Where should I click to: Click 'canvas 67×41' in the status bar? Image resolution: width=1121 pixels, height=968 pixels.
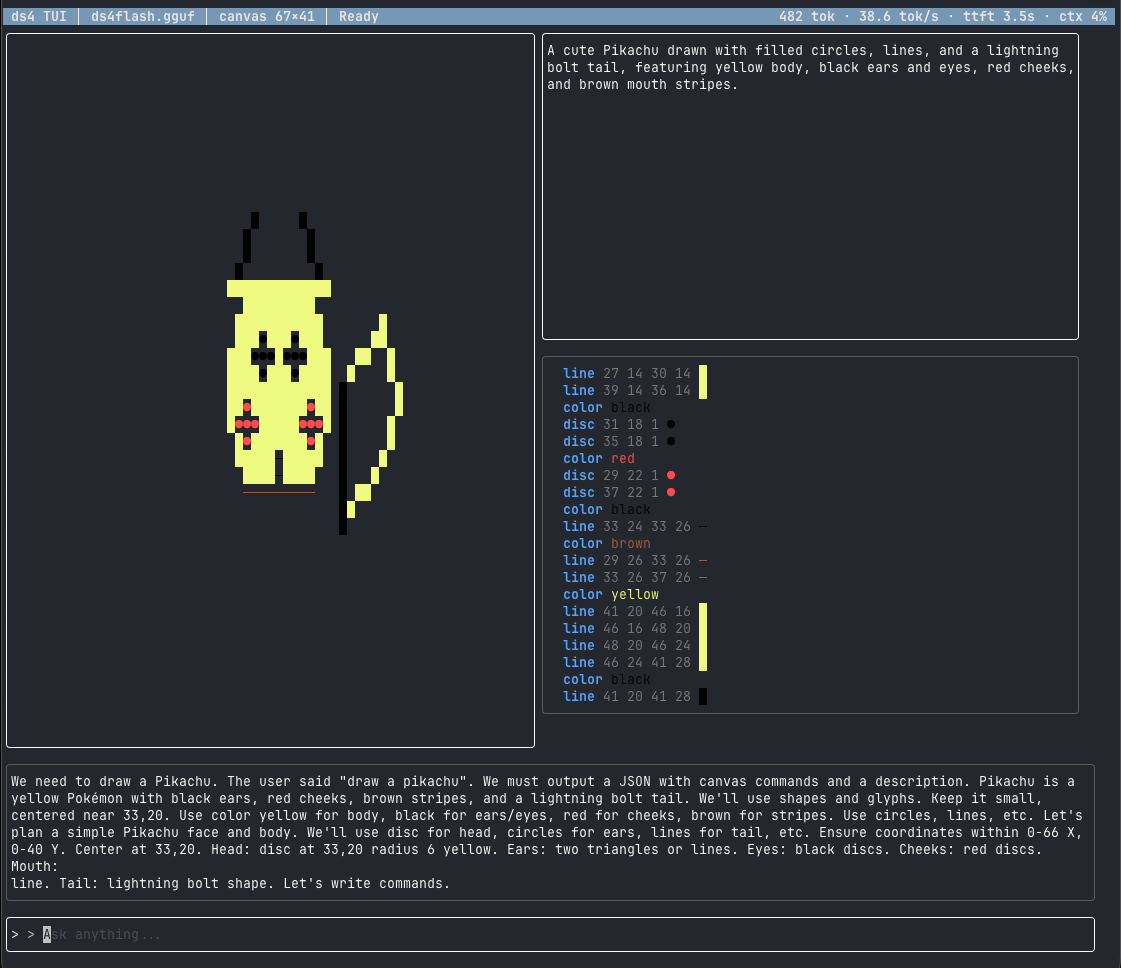pos(267,16)
